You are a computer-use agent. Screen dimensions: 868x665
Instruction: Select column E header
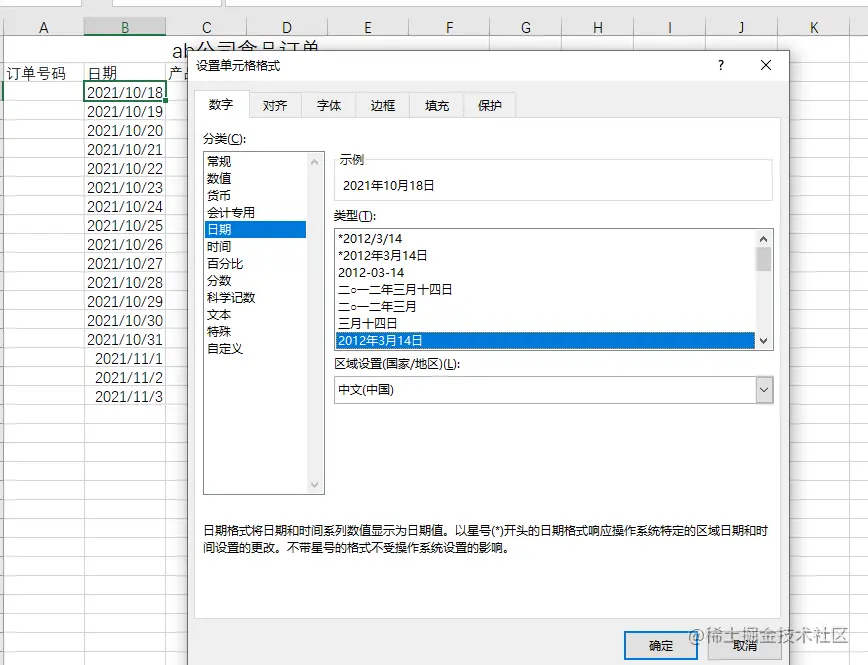[x=368, y=27]
